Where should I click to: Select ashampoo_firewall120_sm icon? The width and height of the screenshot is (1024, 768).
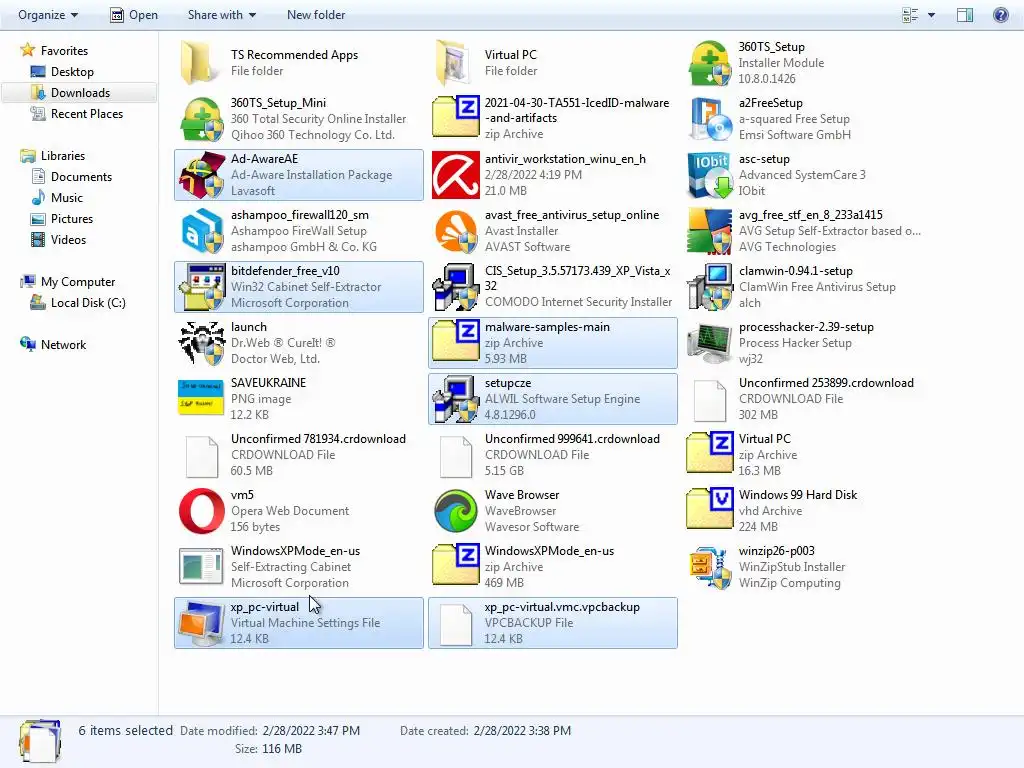(x=202, y=231)
